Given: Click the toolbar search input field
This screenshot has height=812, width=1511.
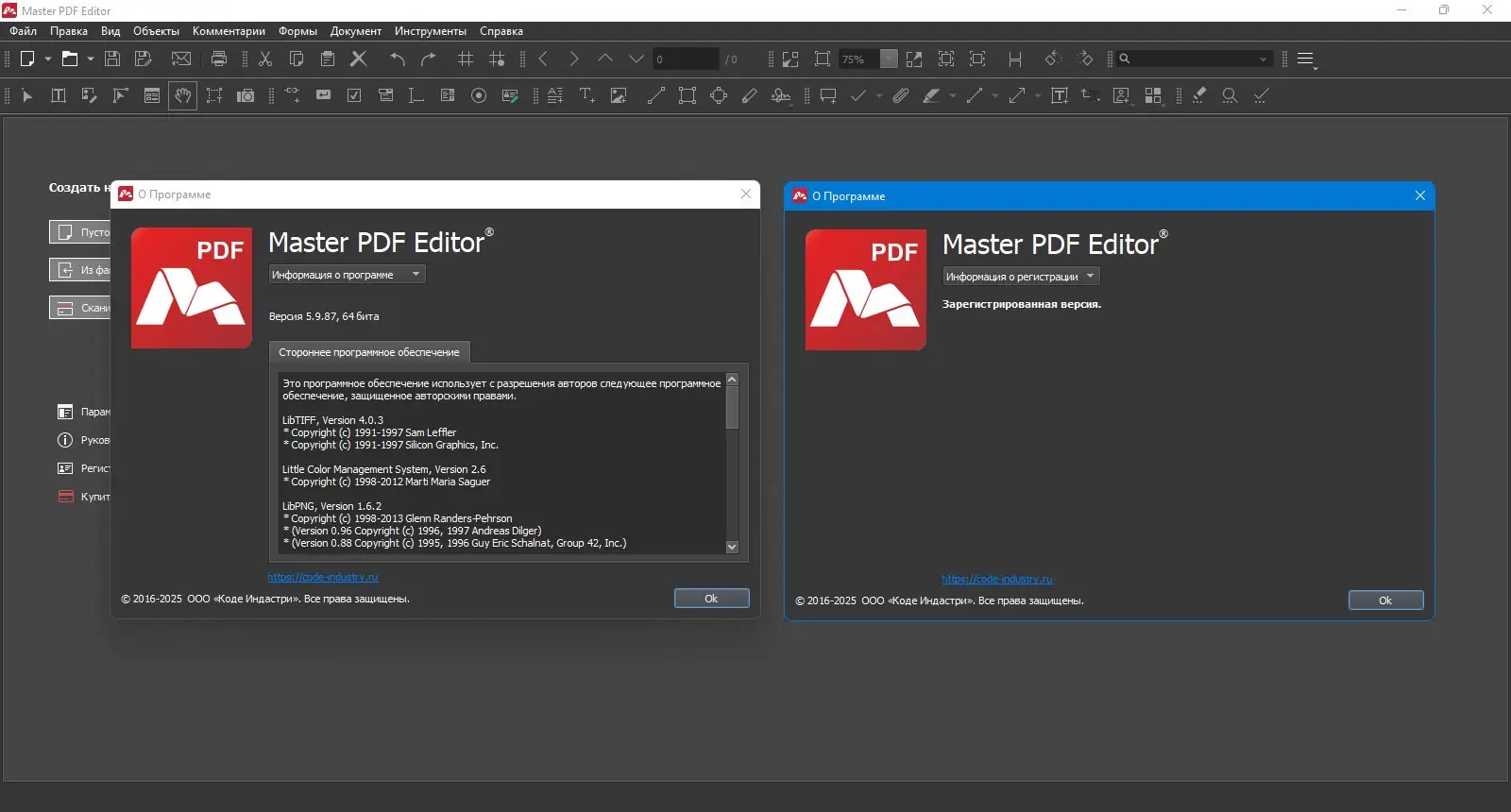Looking at the screenshot, I should 1195,59.
